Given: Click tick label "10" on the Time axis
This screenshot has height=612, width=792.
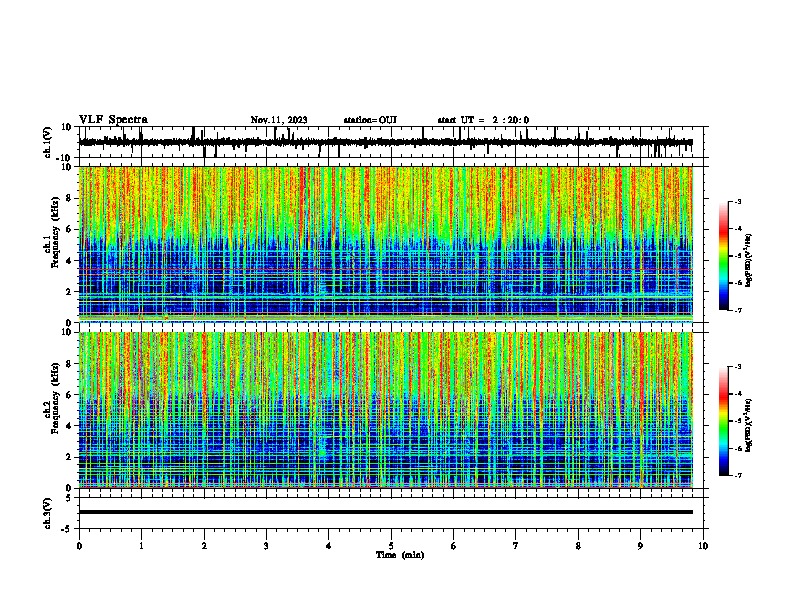Looking at the screenshot, I should point(703,546).
